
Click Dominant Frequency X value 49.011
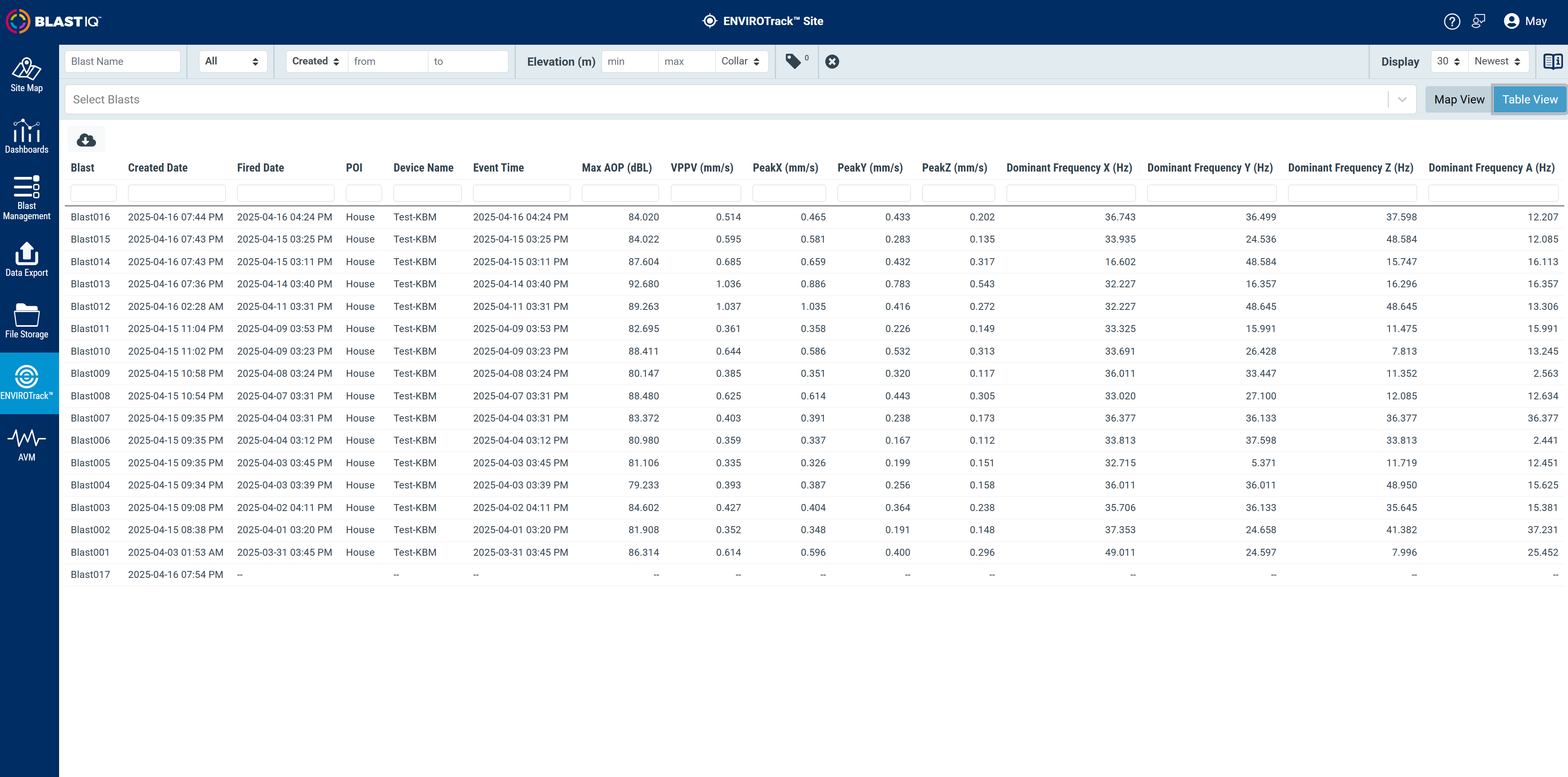(x=1120, y=552)
